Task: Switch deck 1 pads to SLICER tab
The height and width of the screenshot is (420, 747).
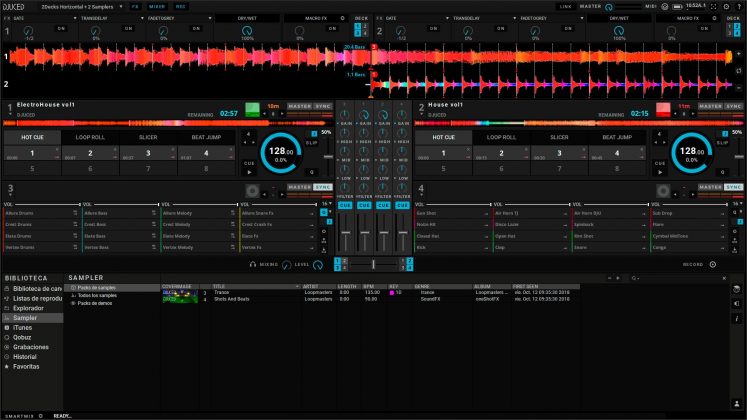Action: click(148, 137)
